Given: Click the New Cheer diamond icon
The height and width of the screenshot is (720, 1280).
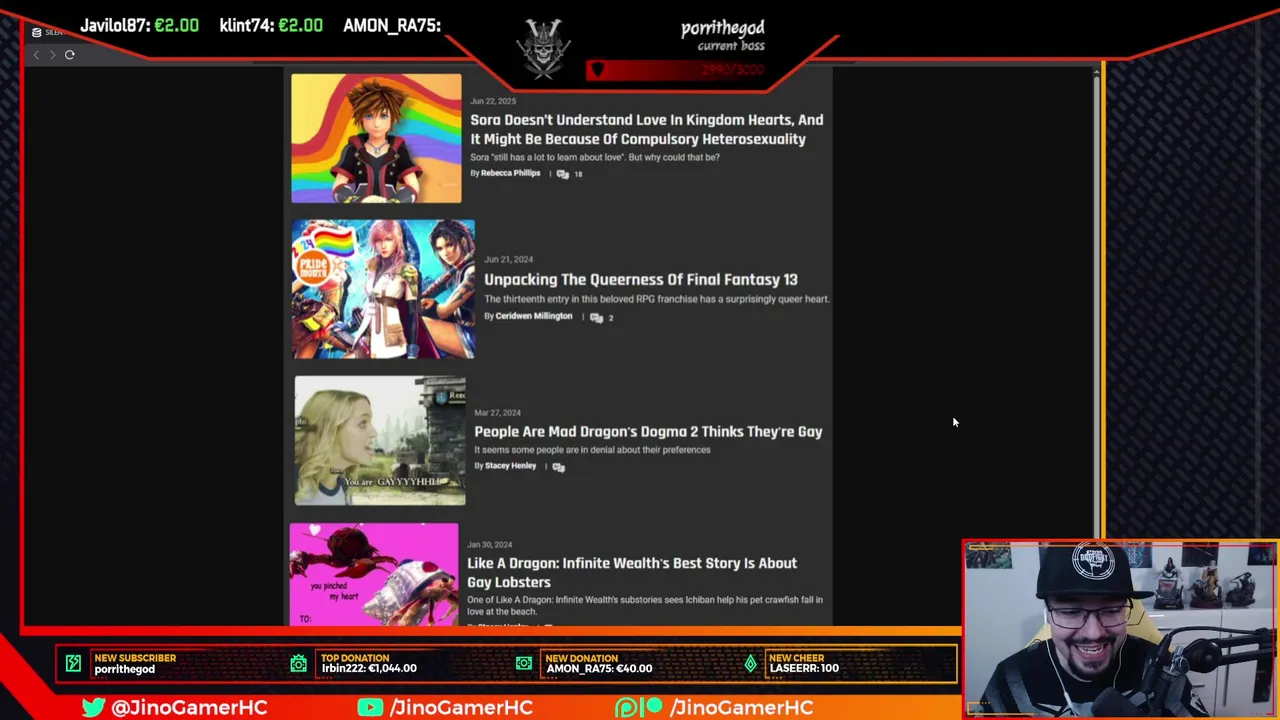Looking at the screenshot, I should pyautogui.click(x=750, y=663).
